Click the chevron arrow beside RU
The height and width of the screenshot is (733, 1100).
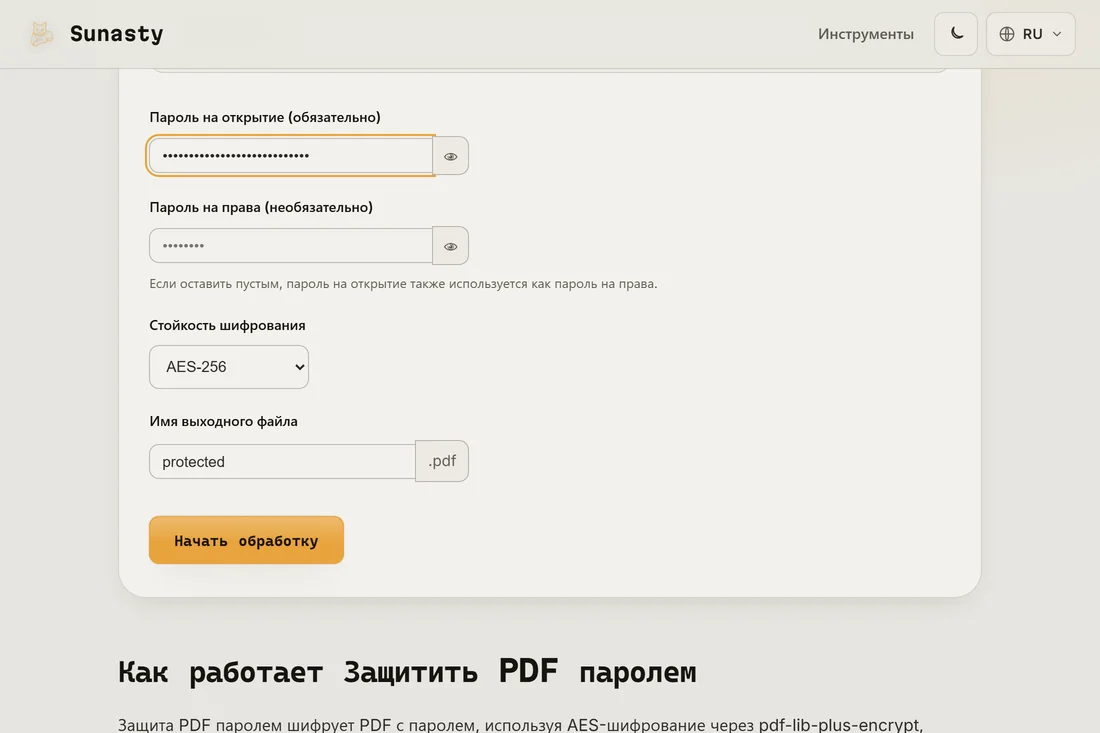point(1057,34)
